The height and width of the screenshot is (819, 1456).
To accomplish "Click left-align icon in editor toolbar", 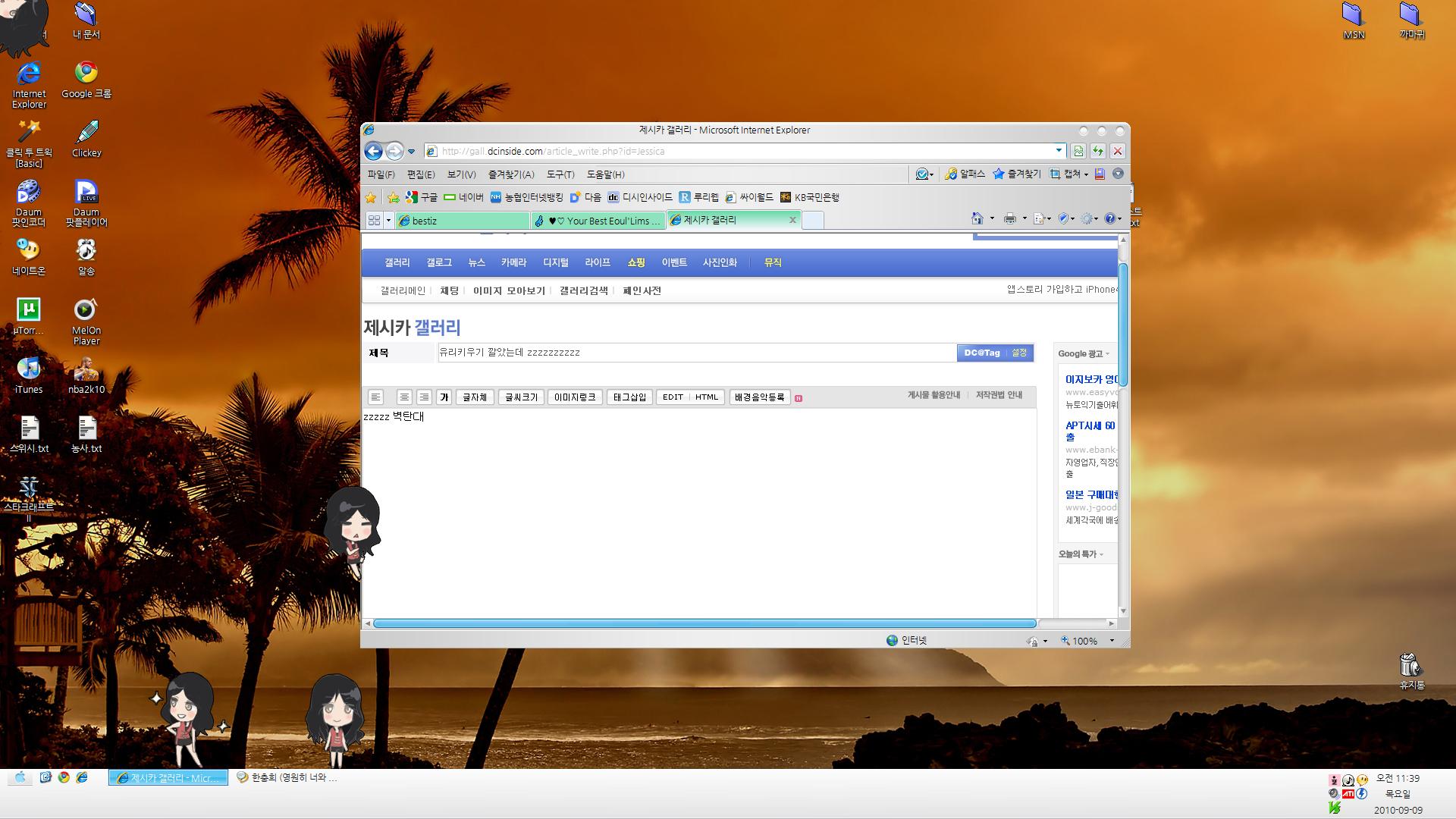I will click(375, 397).
